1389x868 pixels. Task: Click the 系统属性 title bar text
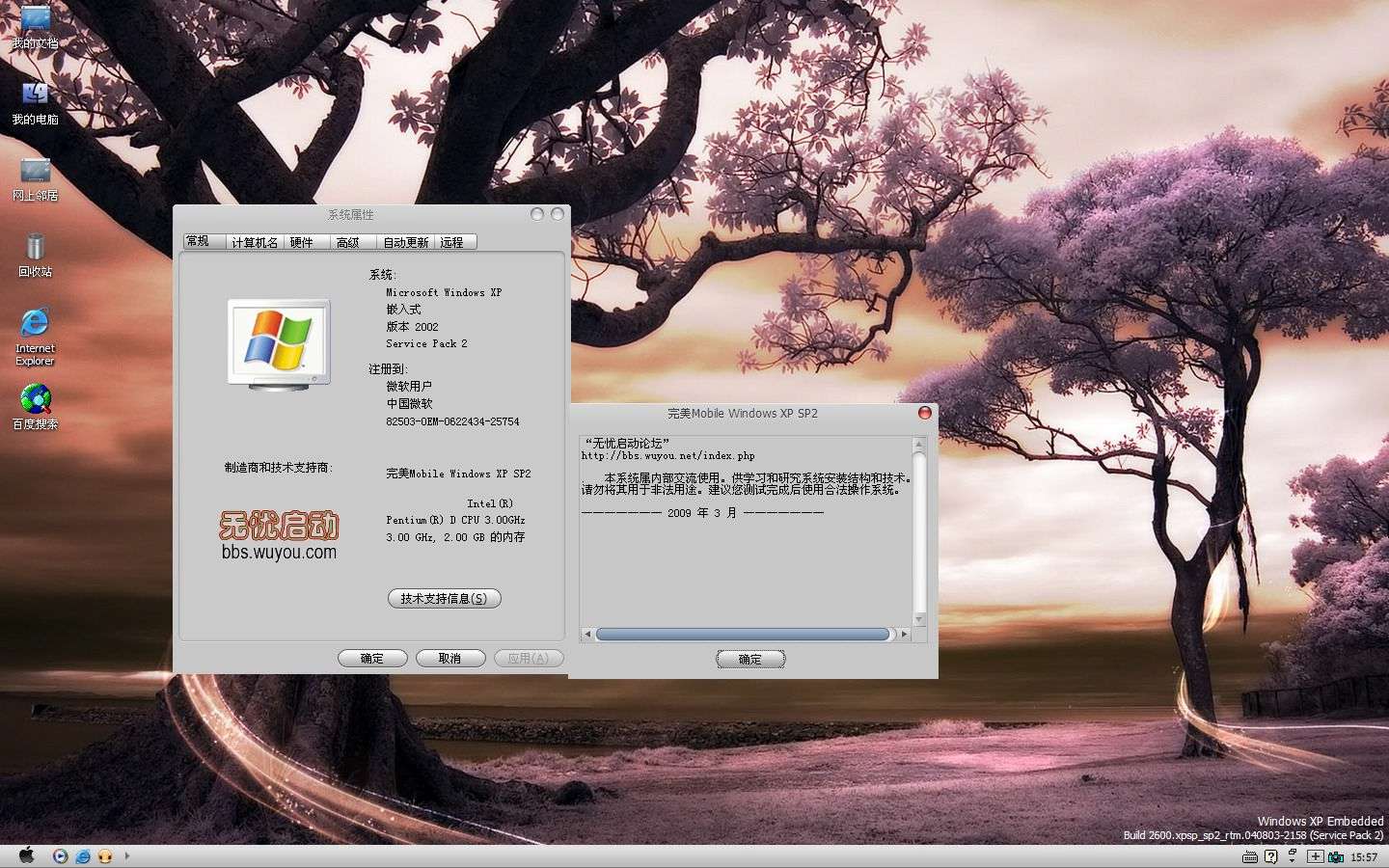coord(351,214)
